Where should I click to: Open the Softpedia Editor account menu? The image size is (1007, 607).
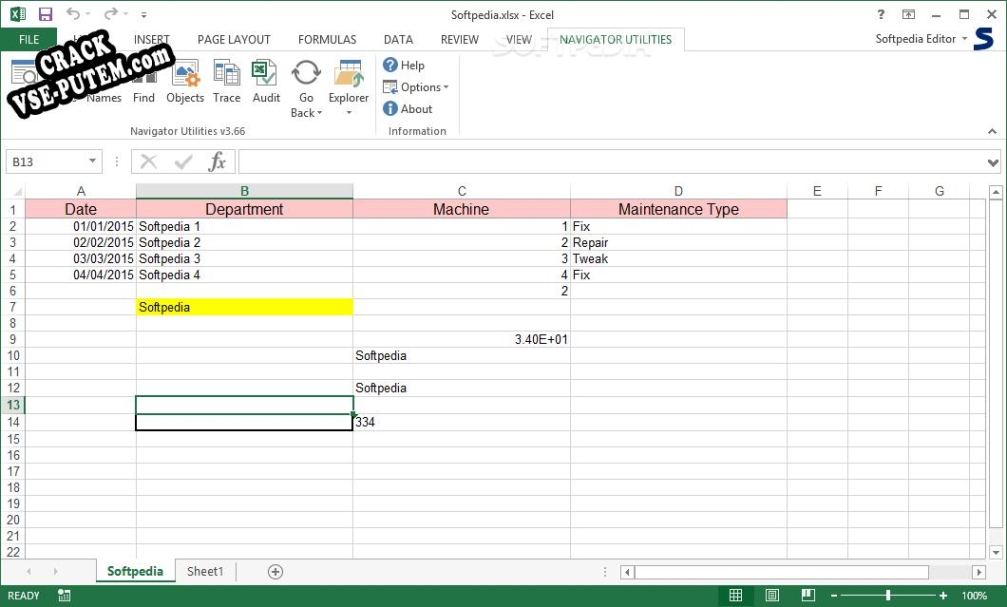tap(921, 39)
